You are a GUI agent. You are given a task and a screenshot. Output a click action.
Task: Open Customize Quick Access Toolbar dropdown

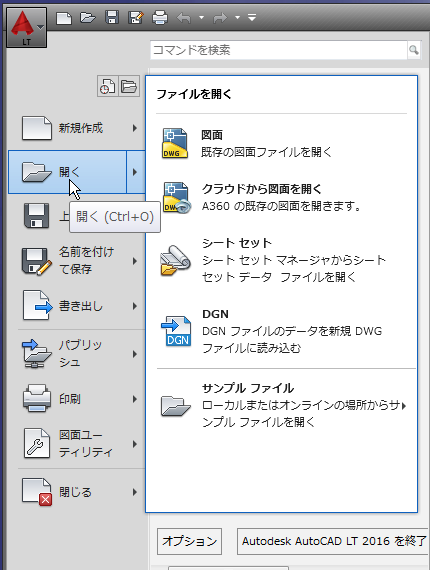point(252,17)
